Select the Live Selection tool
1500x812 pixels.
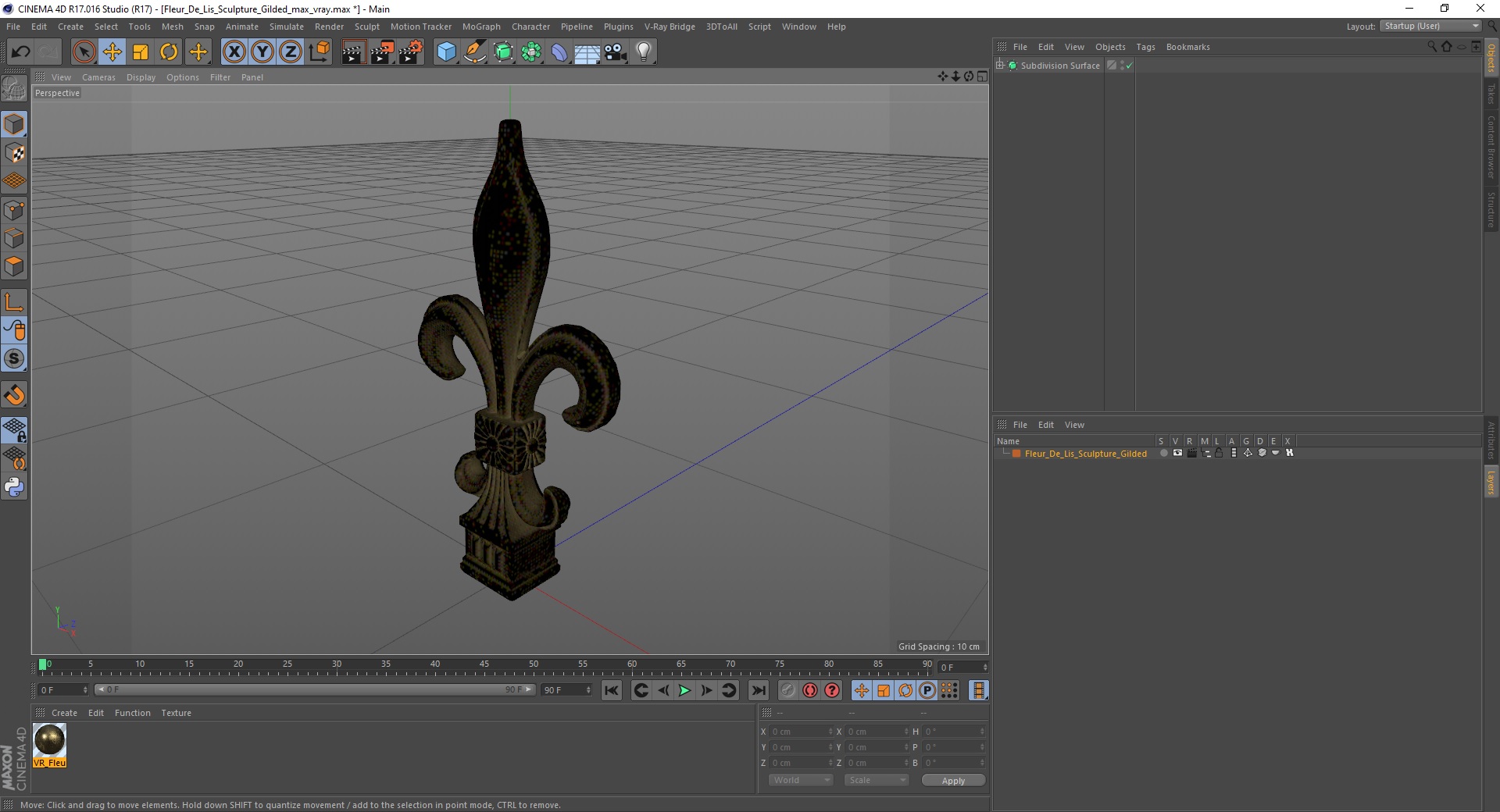(x=84, y=52)
